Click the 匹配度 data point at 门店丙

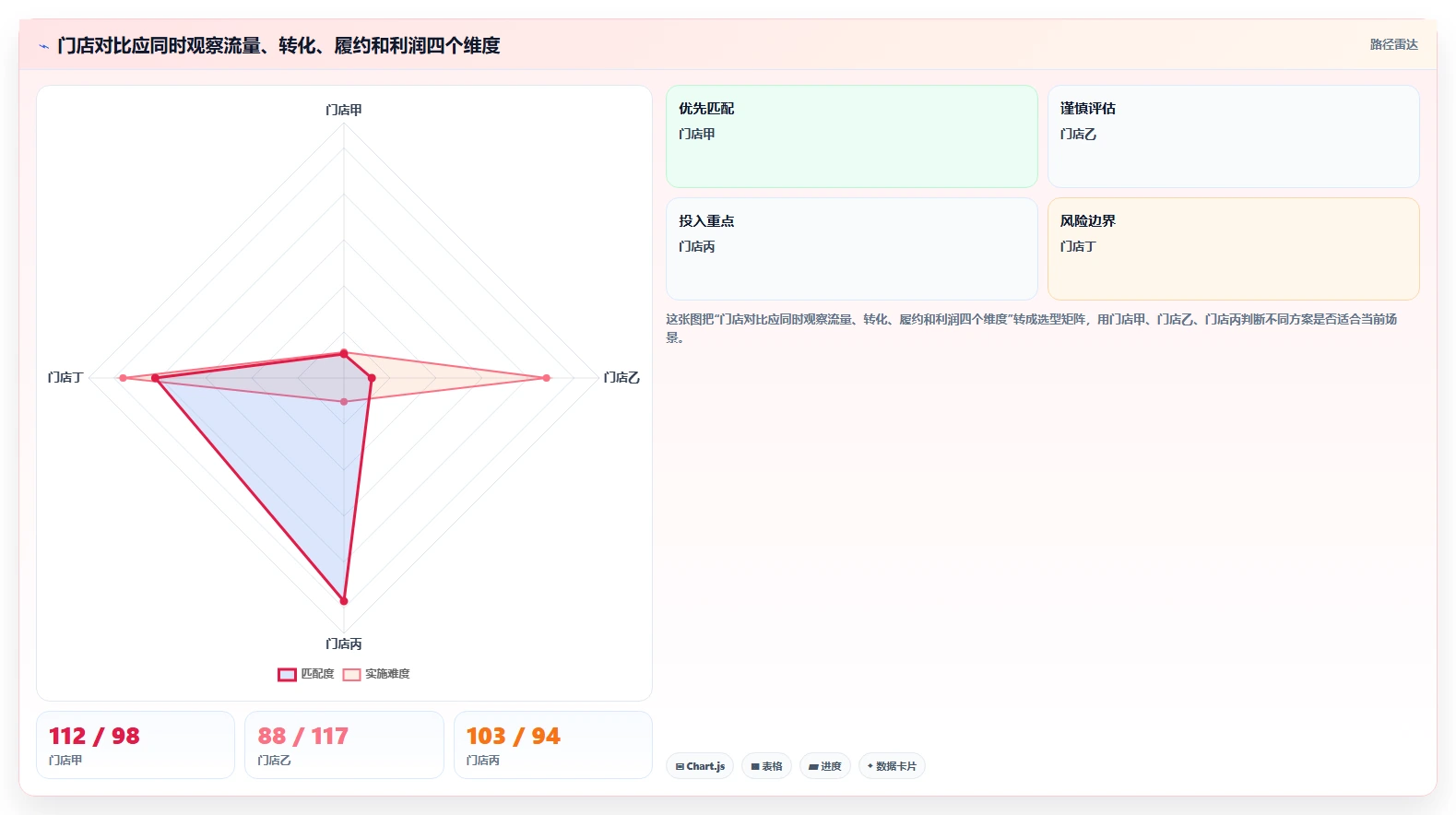[x=344, y=601]
